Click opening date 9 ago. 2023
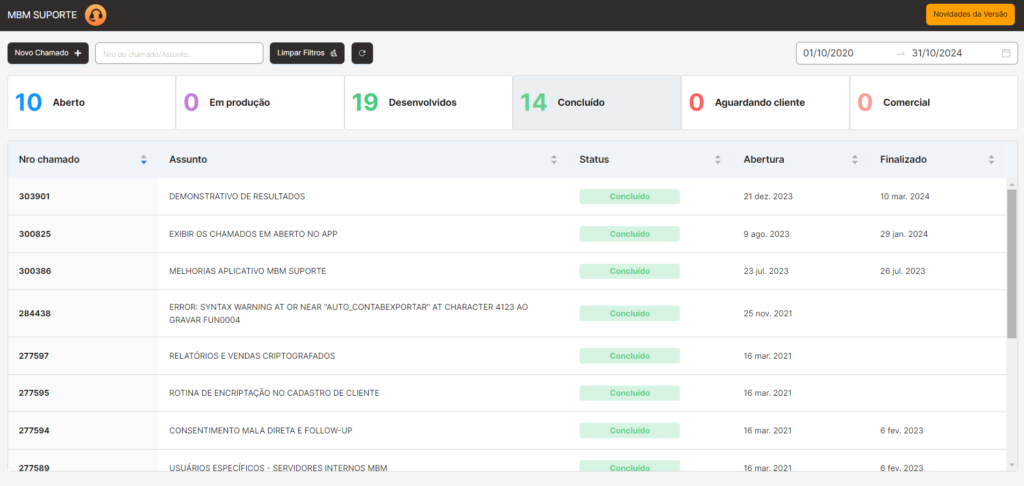 (766, 234)
